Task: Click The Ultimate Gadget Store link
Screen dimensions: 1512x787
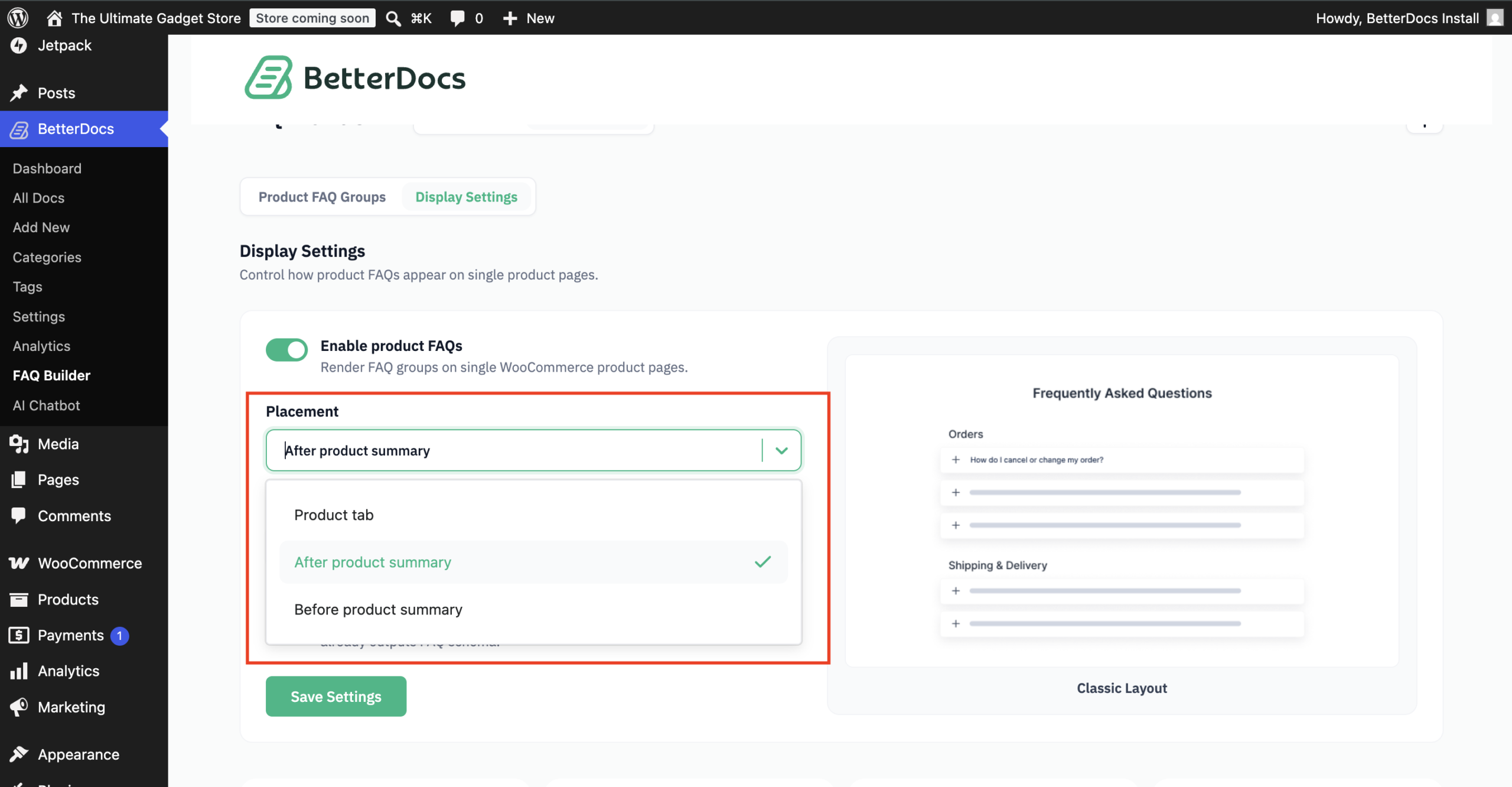Action: (156, 18)
